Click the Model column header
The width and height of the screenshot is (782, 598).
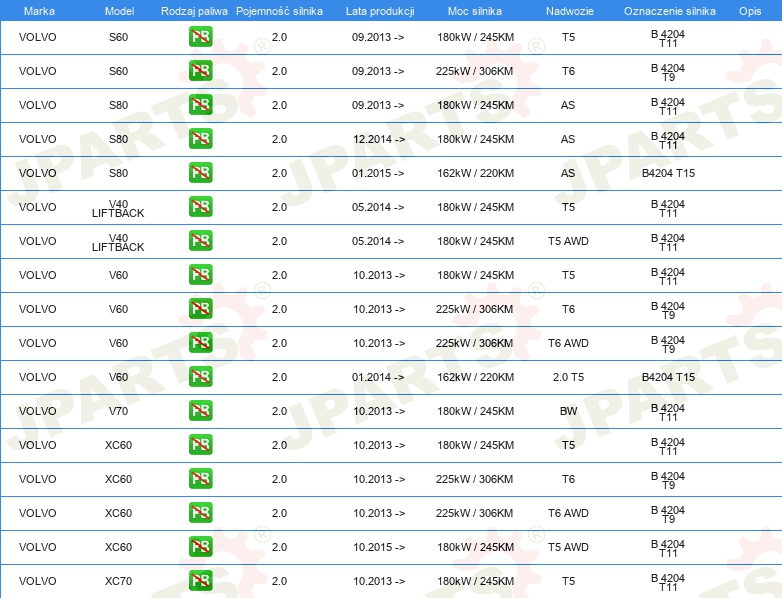118,10
